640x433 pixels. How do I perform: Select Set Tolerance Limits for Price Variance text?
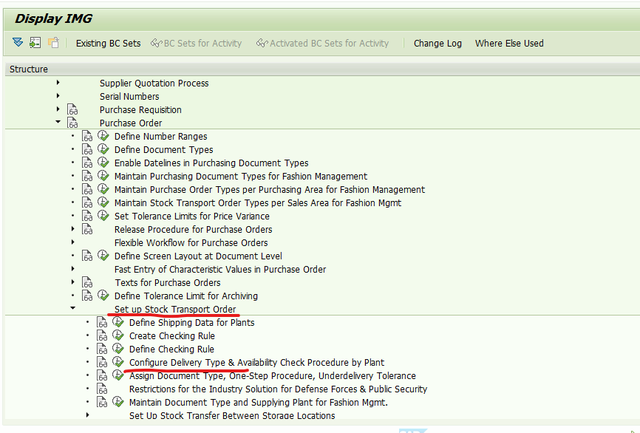[x=192, y=216]
